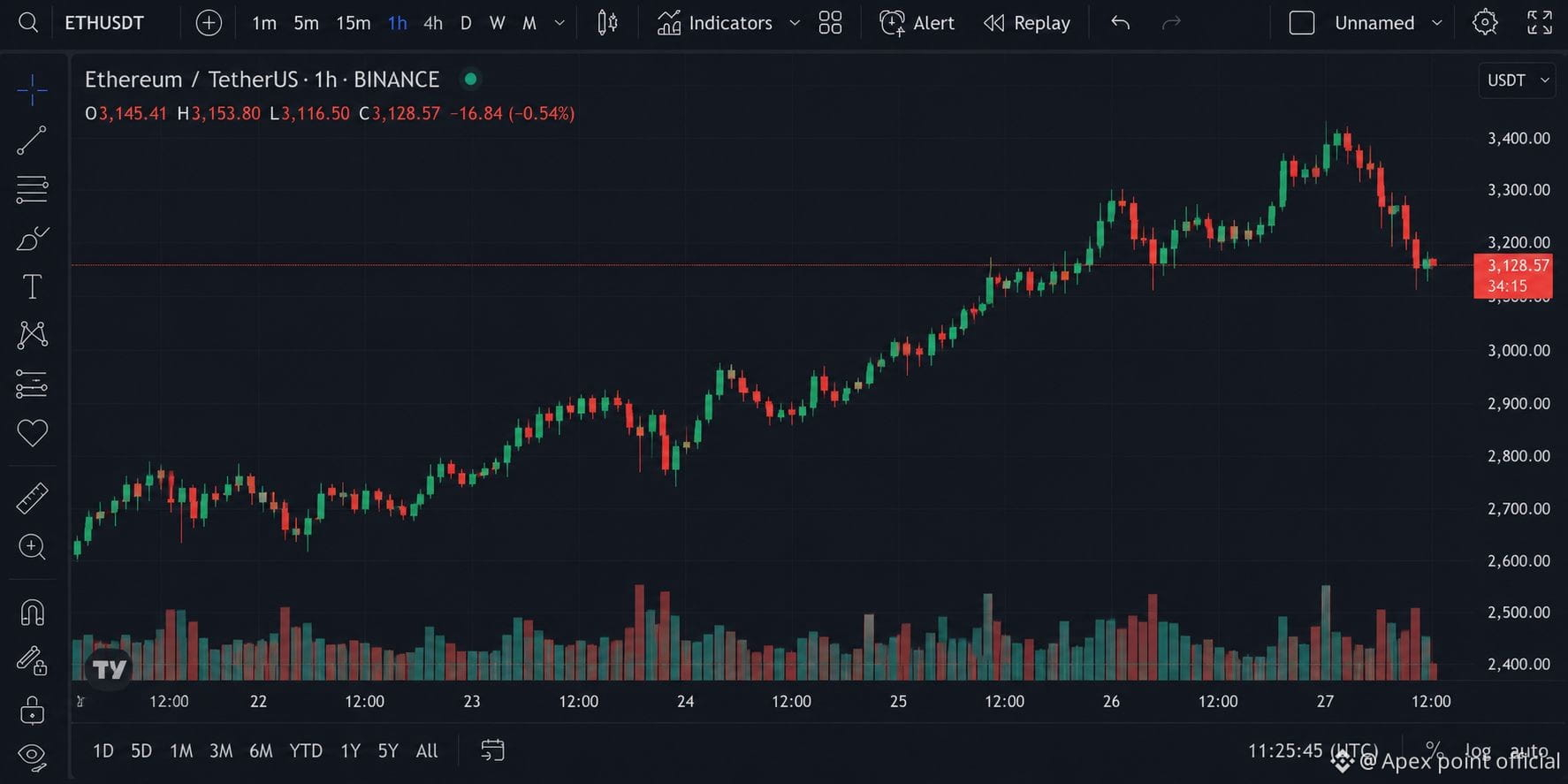
Task: Activate the zoom in tool
Action: pyautogui.click(x=32, y=547)
